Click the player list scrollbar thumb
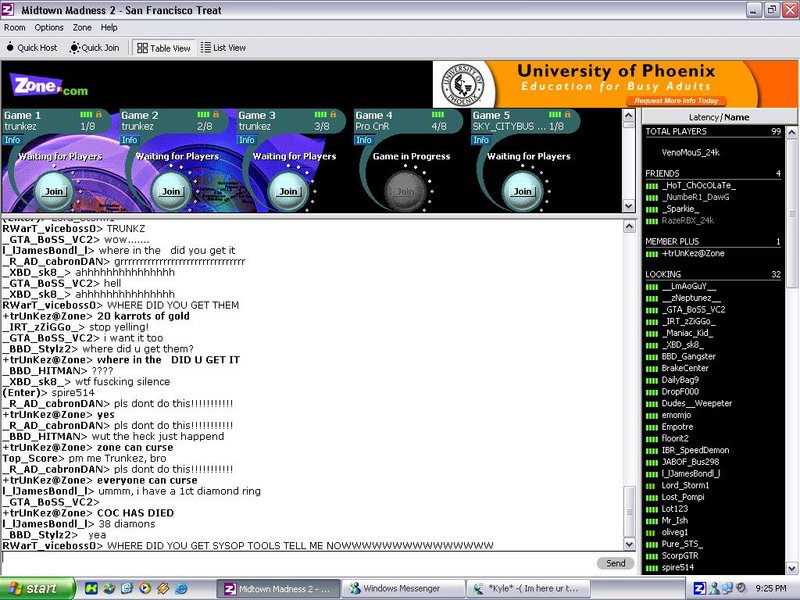Viewport: 800px width, 600px height. (792, 213)
